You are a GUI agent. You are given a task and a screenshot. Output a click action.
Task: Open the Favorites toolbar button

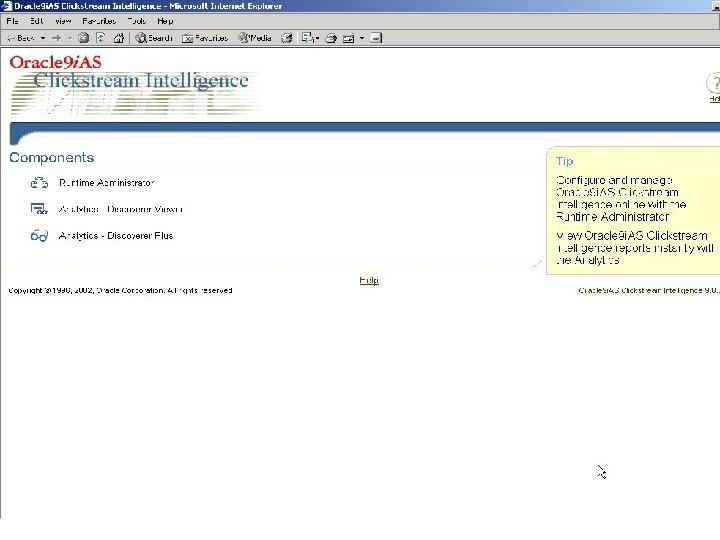[x=205, y=38]
